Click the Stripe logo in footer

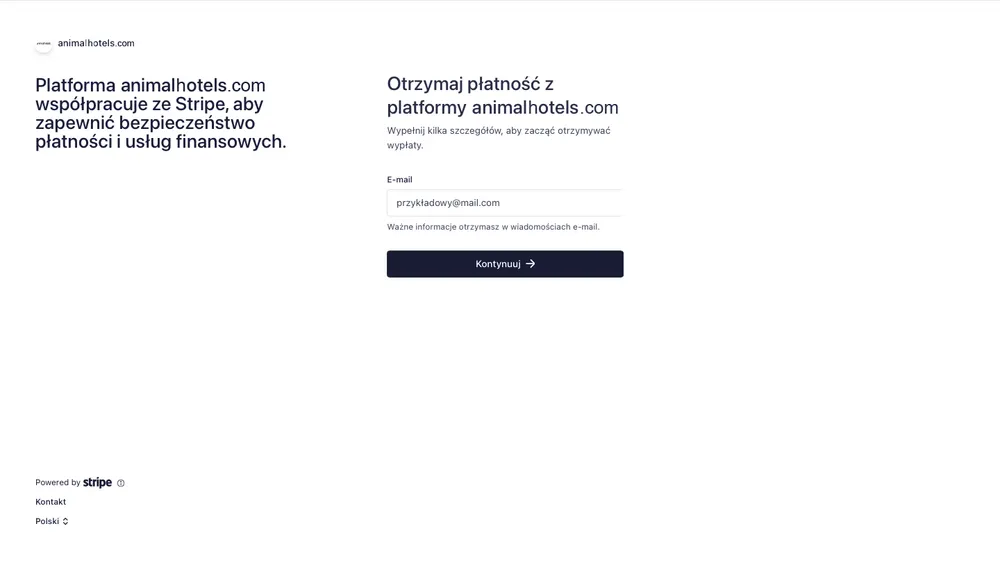98,482
